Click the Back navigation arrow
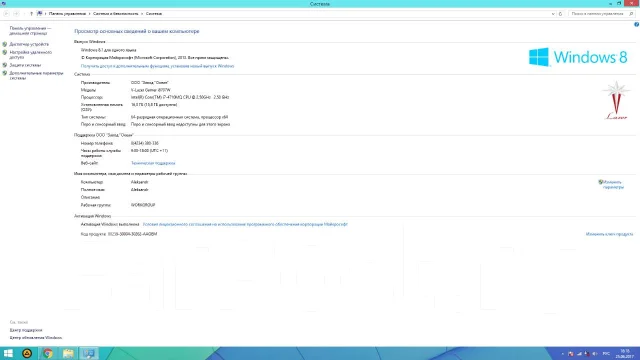This screenshot has width=640, height=360. (x=6, y=14)
